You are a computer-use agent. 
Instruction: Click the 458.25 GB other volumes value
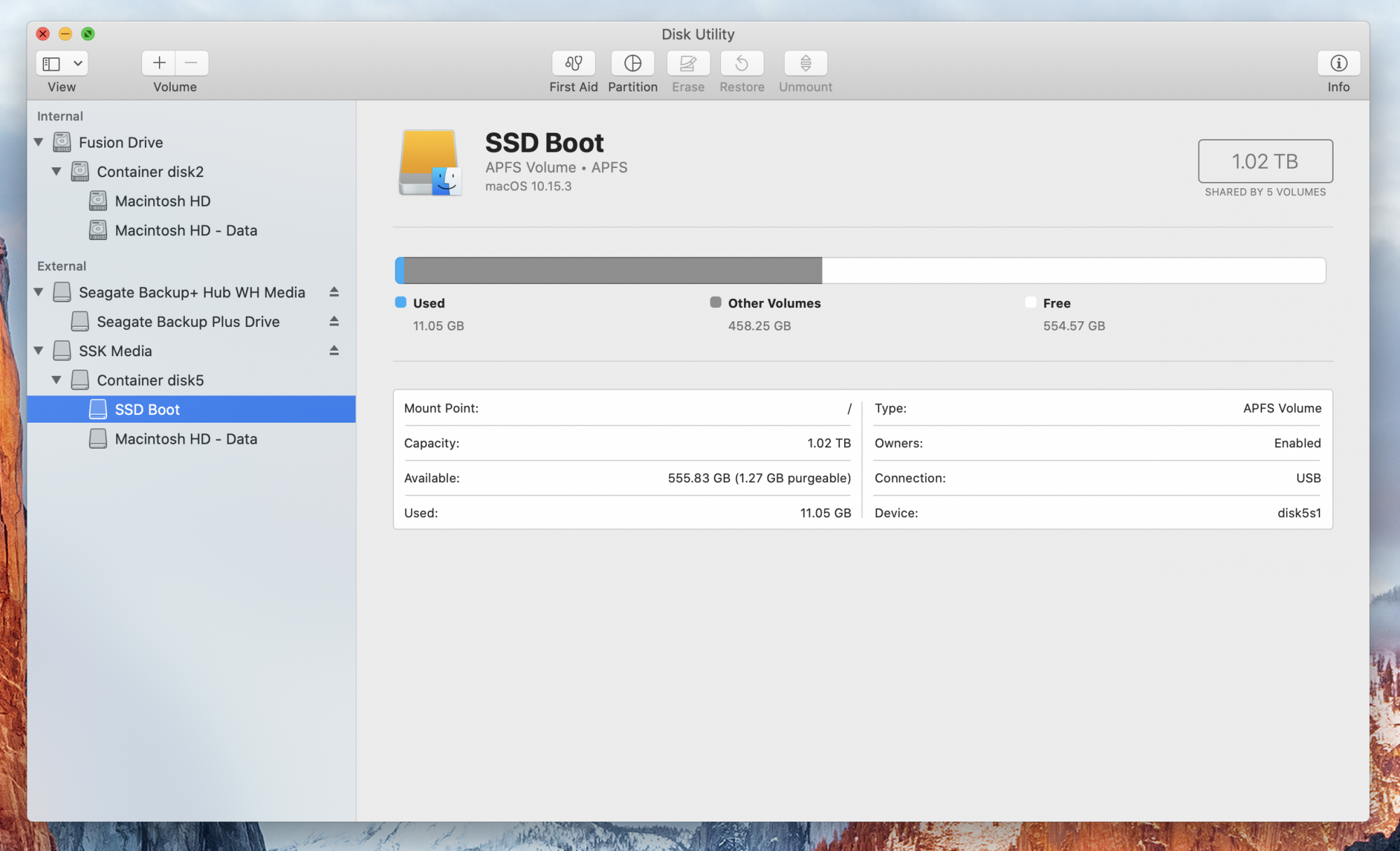(x=759, y=325)
